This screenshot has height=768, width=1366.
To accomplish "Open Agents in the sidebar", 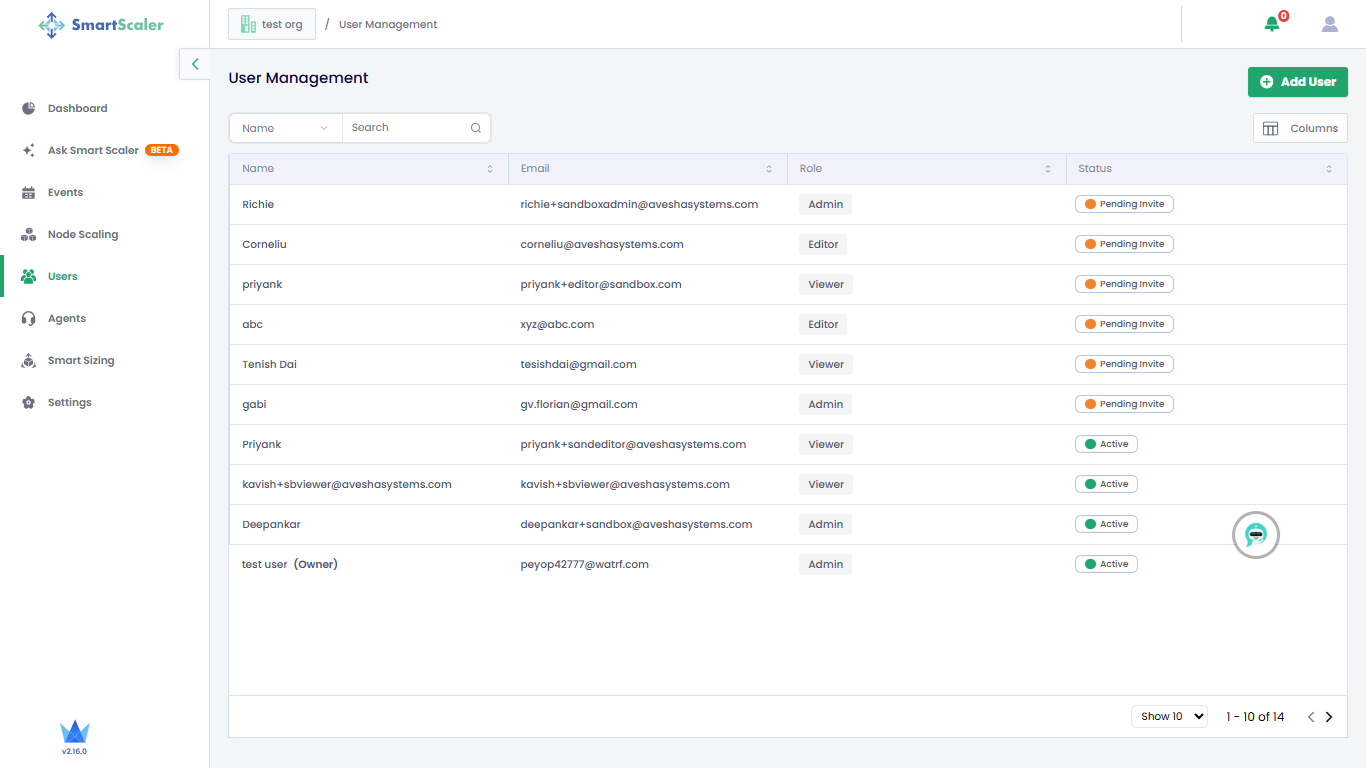I will [67, 318].
